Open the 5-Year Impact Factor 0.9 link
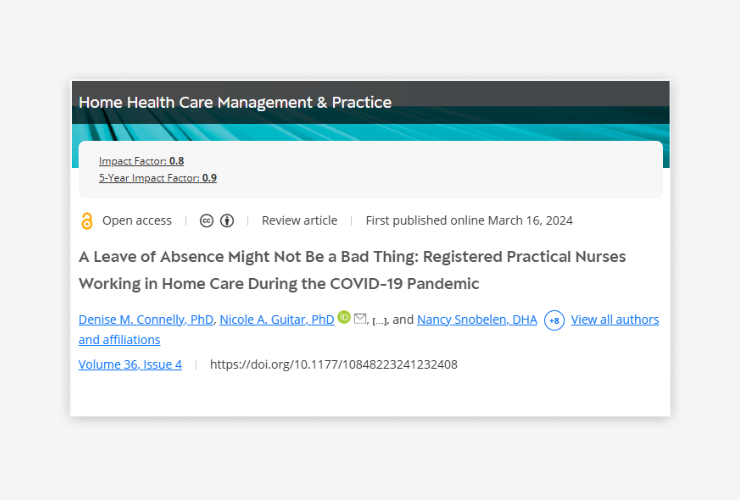740x500 pixels. tap(158, 178)
